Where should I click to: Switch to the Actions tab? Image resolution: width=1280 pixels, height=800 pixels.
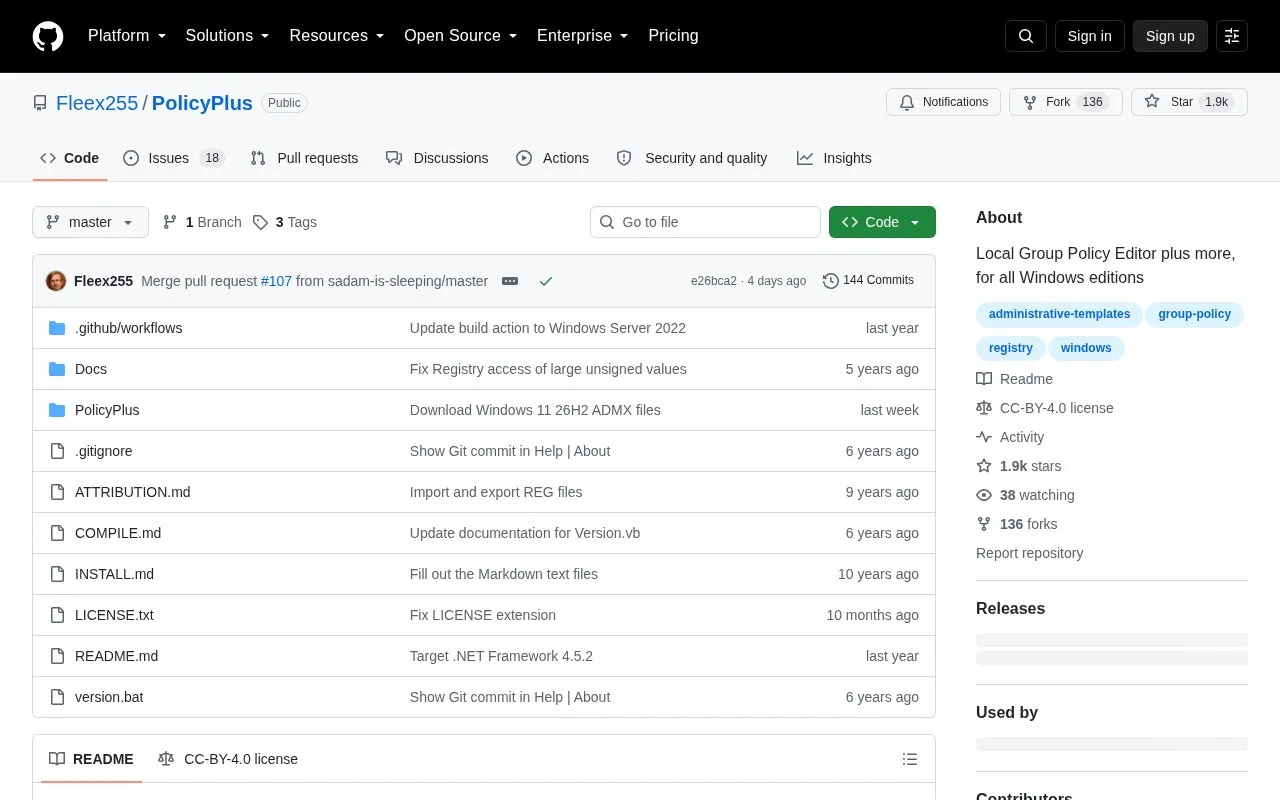[x=552, y=158]
